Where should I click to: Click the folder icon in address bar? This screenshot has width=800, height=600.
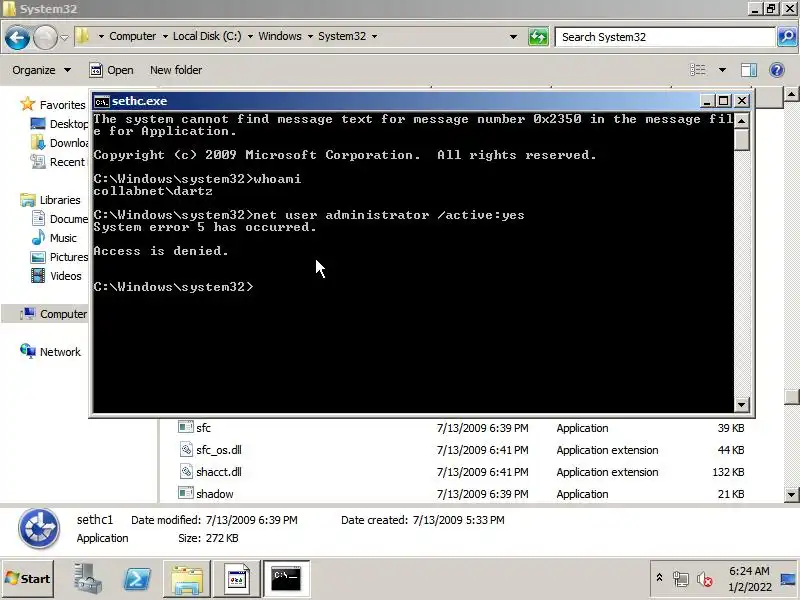click(82, 36)
